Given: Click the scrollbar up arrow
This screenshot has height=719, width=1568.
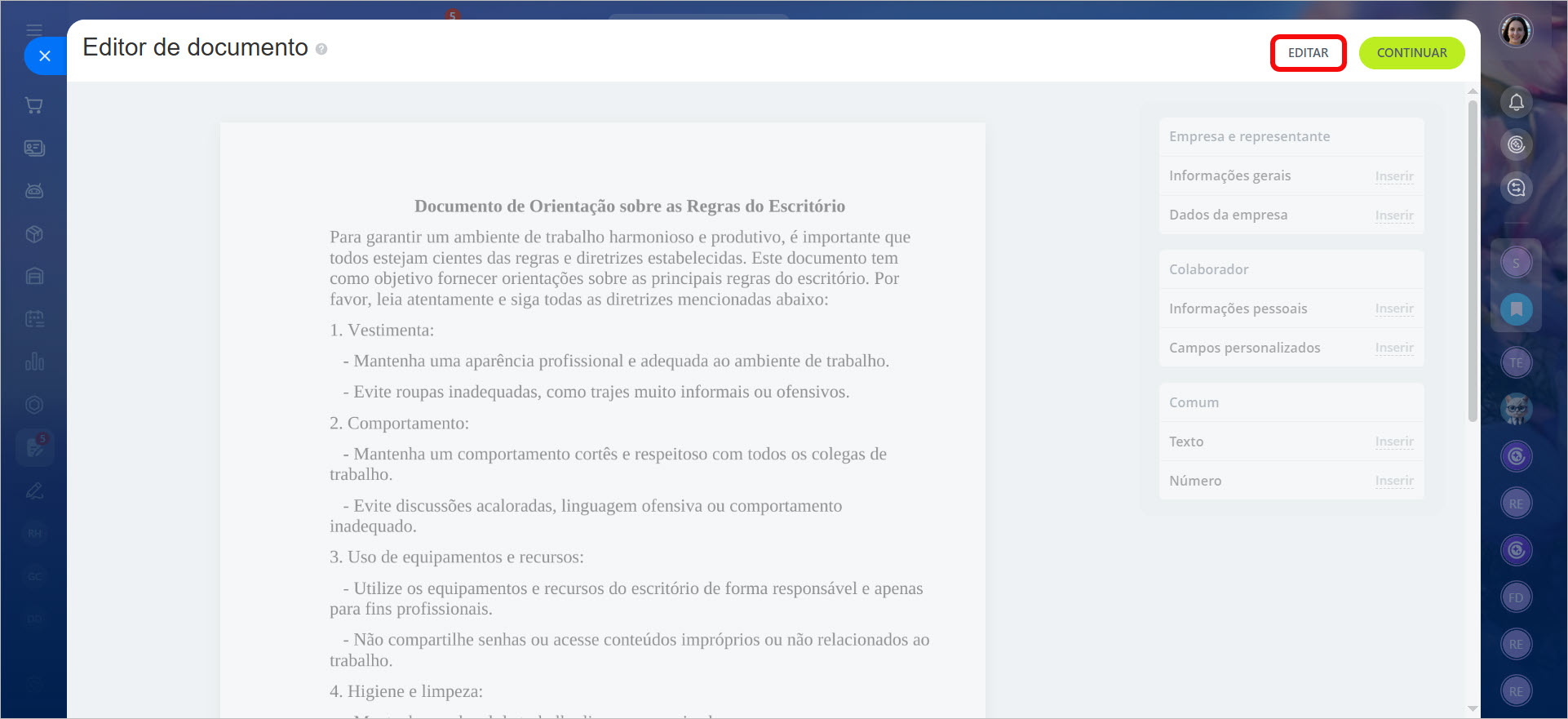Looking at the screenshot, I should [1473, 91].
